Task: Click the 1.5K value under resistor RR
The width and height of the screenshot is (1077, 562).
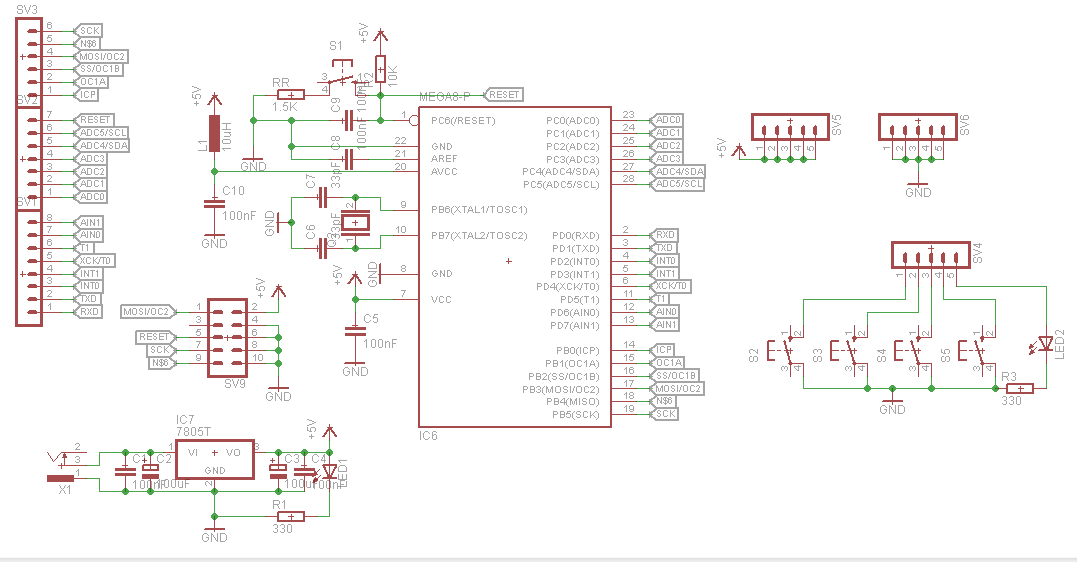Action: (x=284, y=107)
